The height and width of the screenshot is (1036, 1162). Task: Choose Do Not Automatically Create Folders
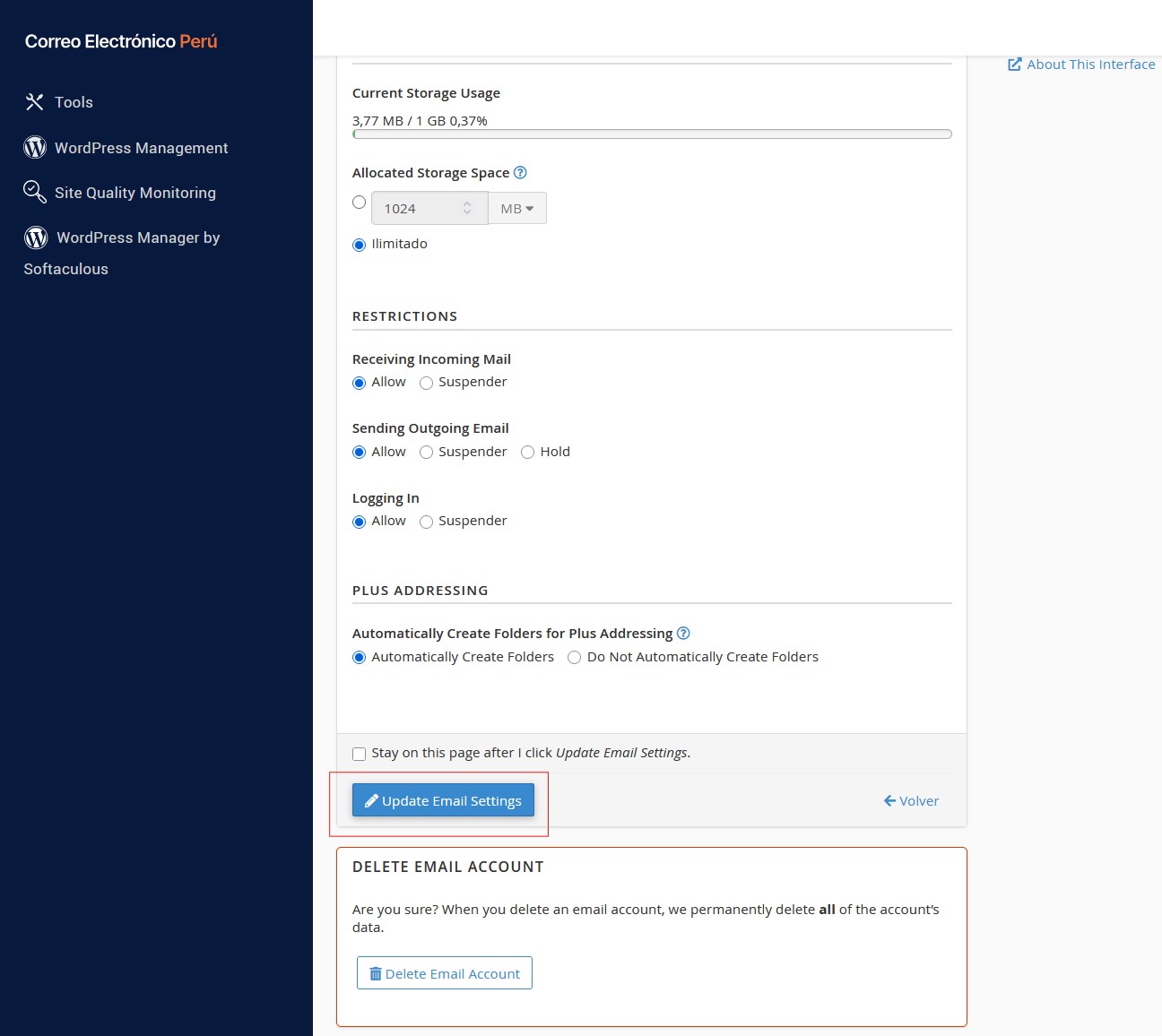tap(575, 658)
